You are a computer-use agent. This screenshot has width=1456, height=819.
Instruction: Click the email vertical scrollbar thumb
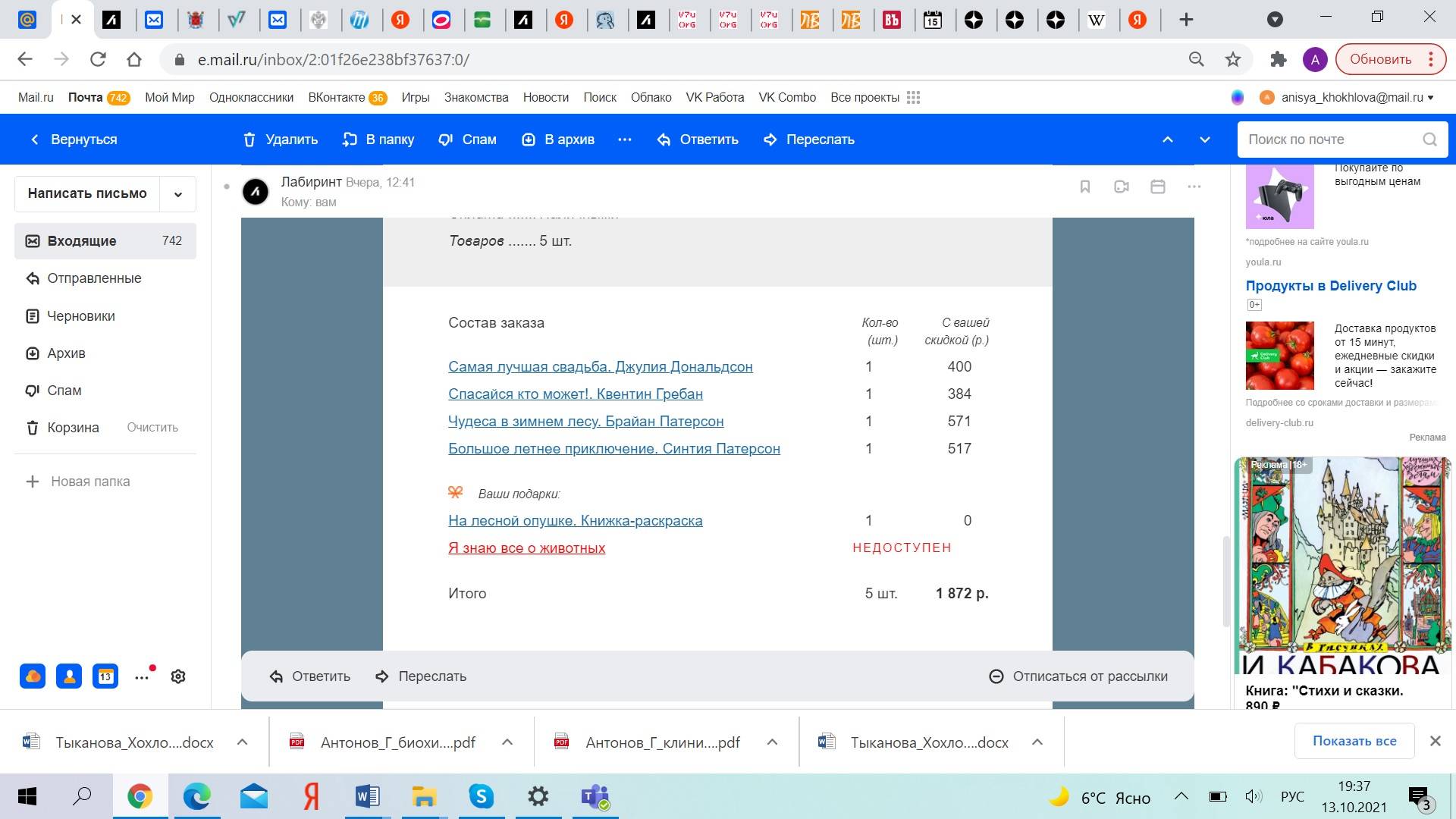(x=1226, y=582)
